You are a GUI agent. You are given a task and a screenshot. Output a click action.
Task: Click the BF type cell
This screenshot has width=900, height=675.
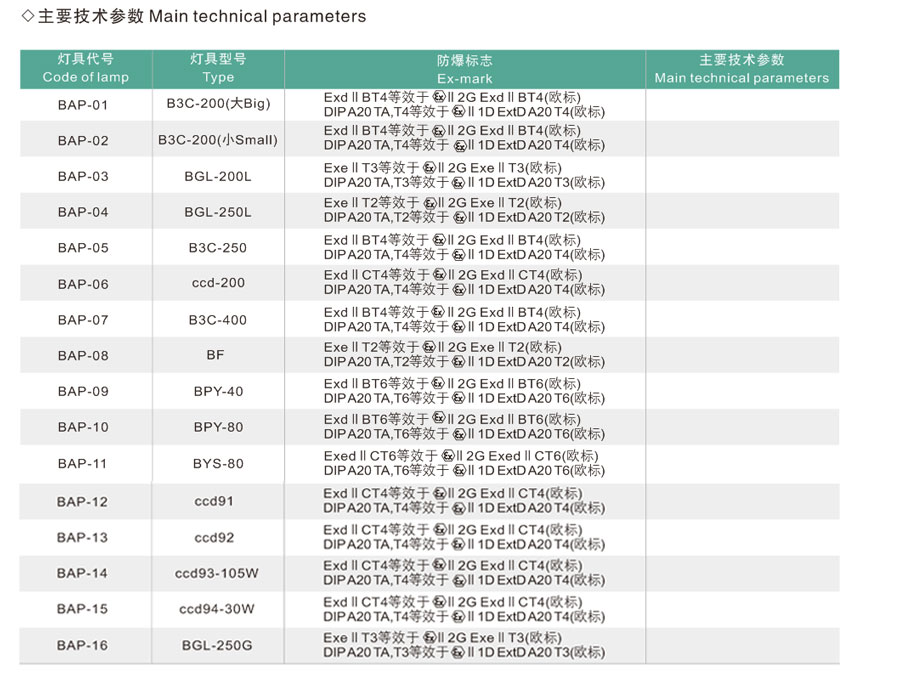[215, 355]
